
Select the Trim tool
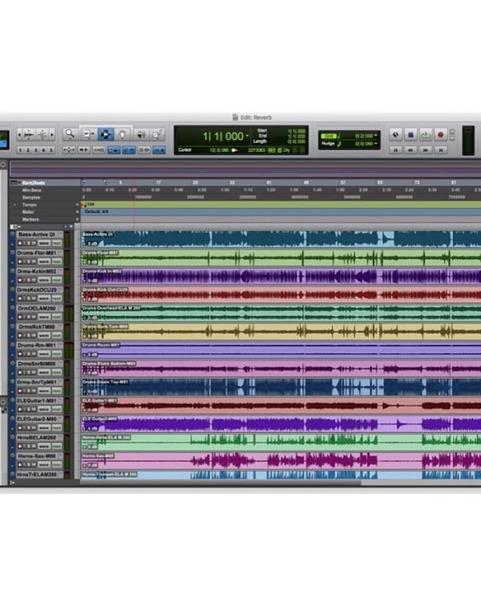tap(88, 134)
